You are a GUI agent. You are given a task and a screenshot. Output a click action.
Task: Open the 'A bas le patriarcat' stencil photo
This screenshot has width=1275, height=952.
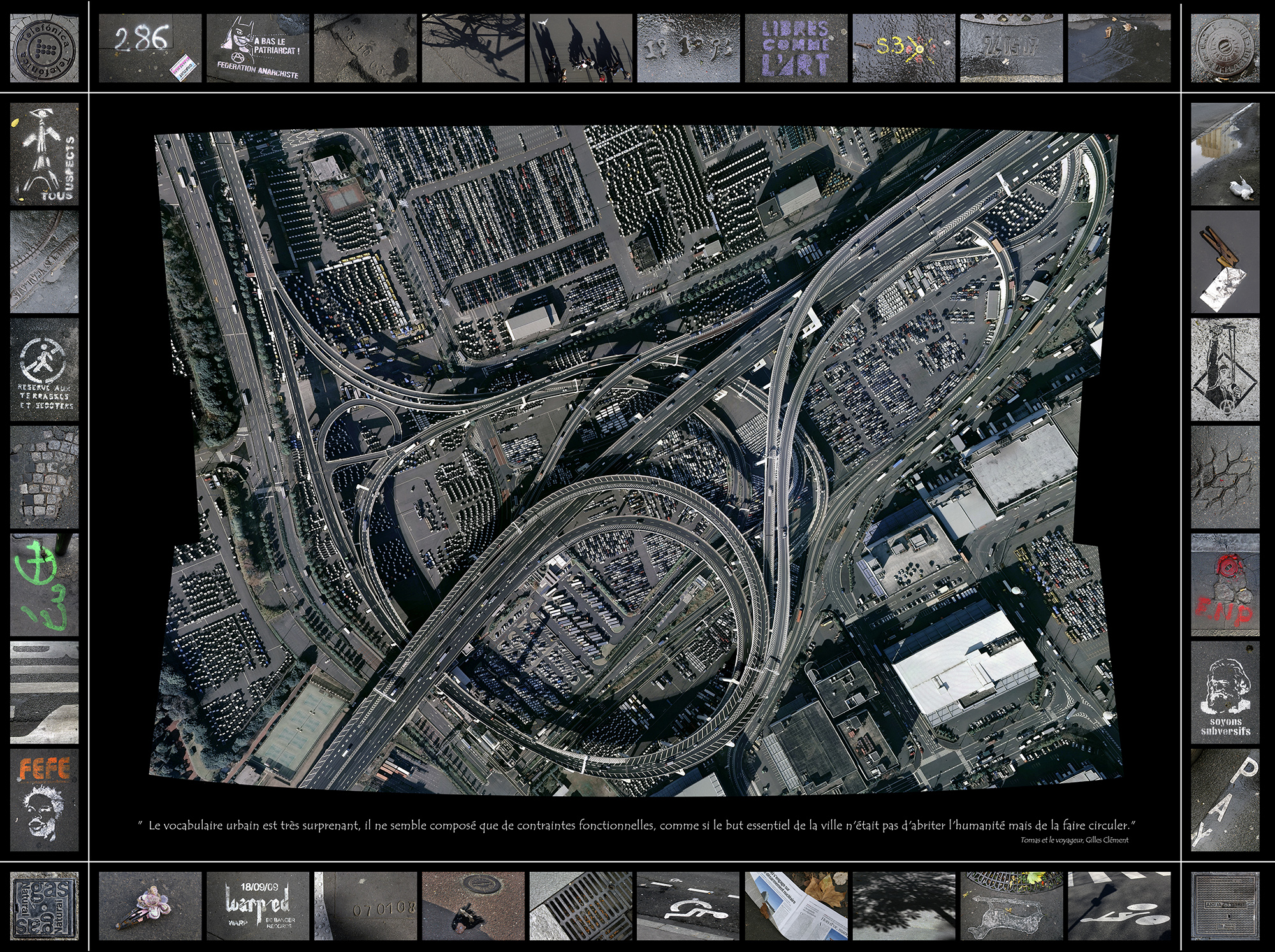(258, 49)
